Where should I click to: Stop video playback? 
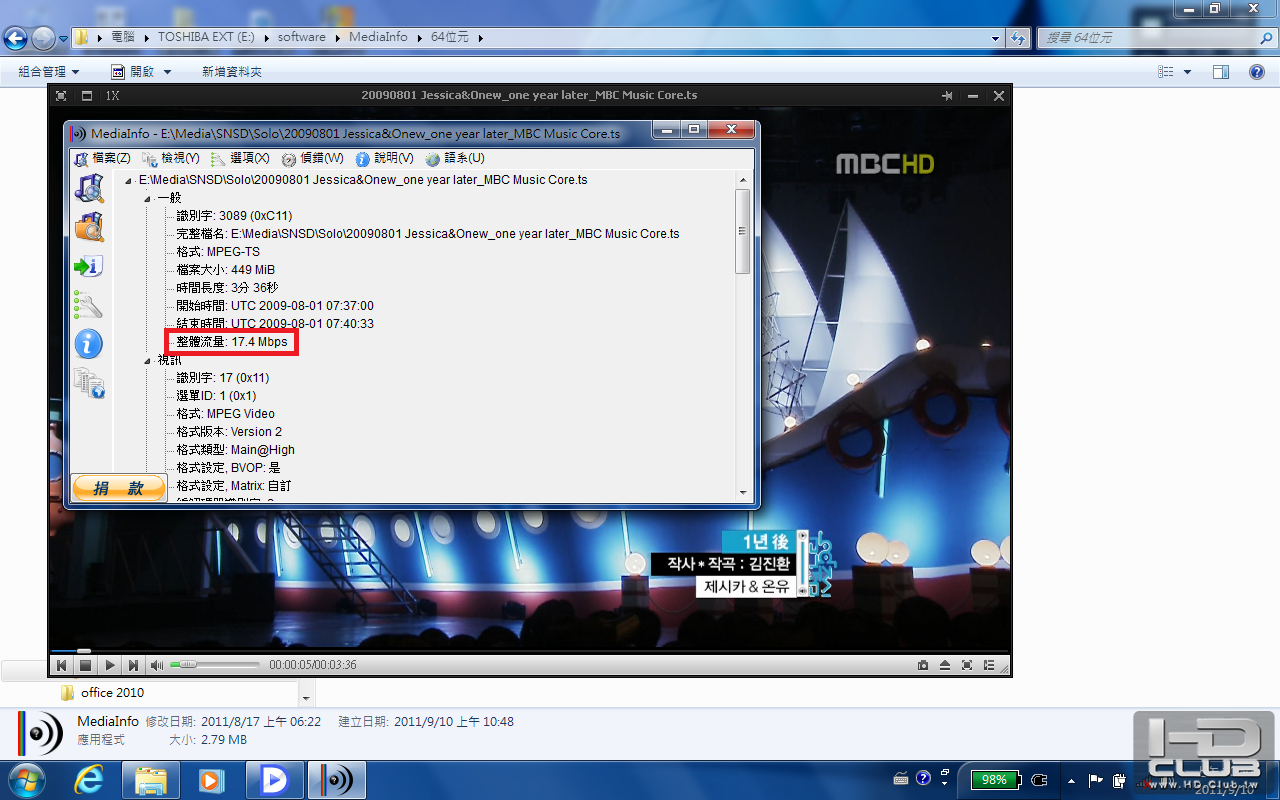86,665
